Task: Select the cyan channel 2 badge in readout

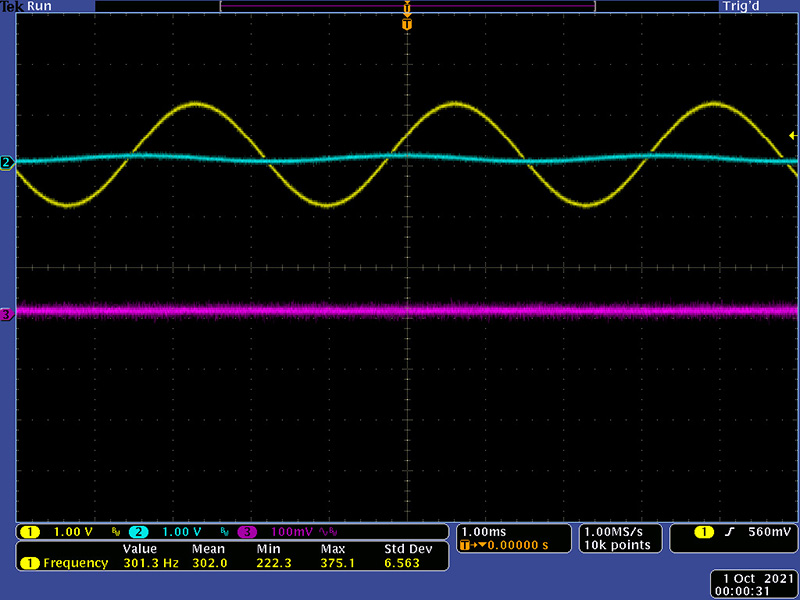Action: [x=139, y=531]
